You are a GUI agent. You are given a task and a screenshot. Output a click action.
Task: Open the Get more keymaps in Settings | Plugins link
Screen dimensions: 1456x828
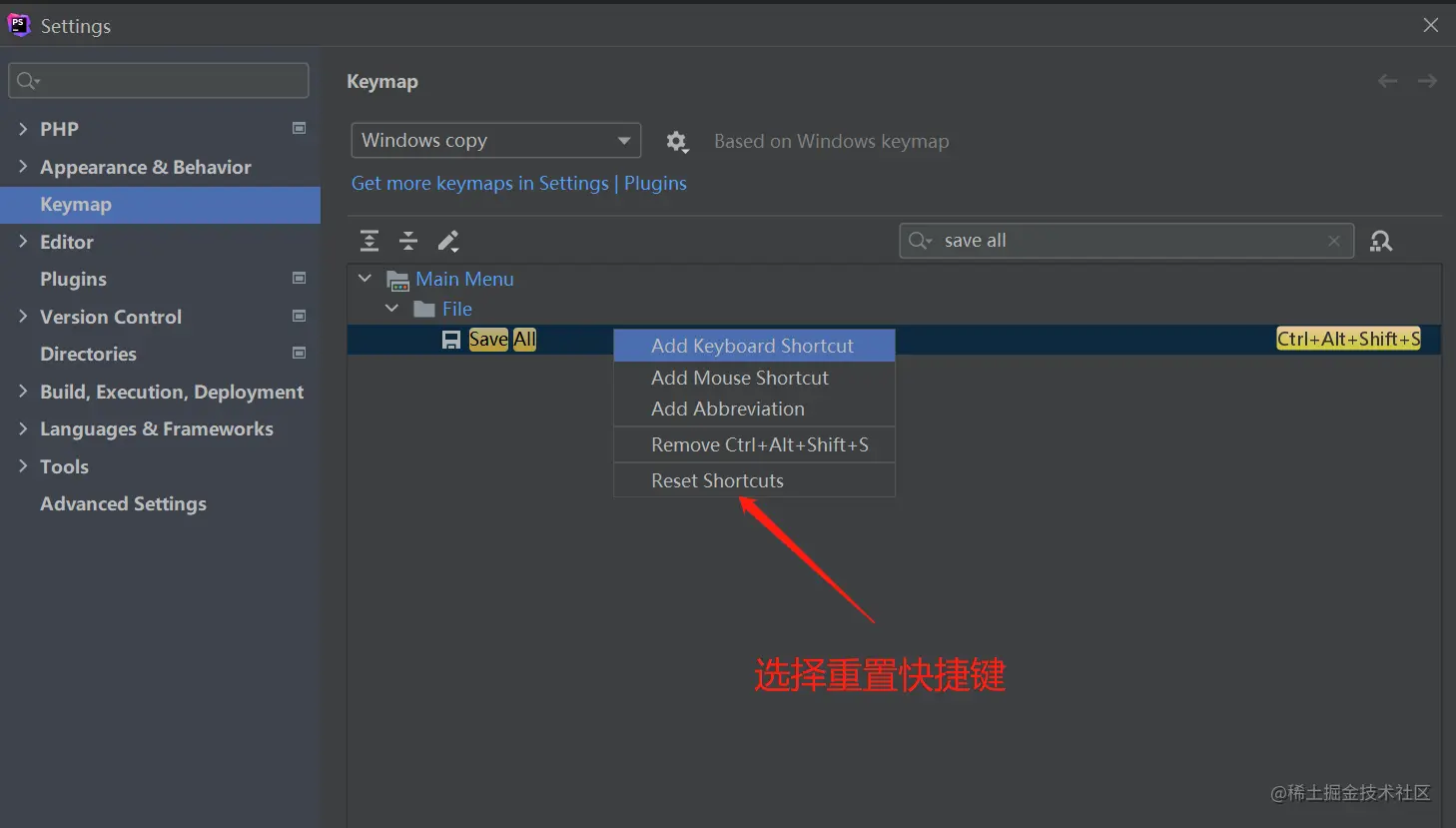519,184
